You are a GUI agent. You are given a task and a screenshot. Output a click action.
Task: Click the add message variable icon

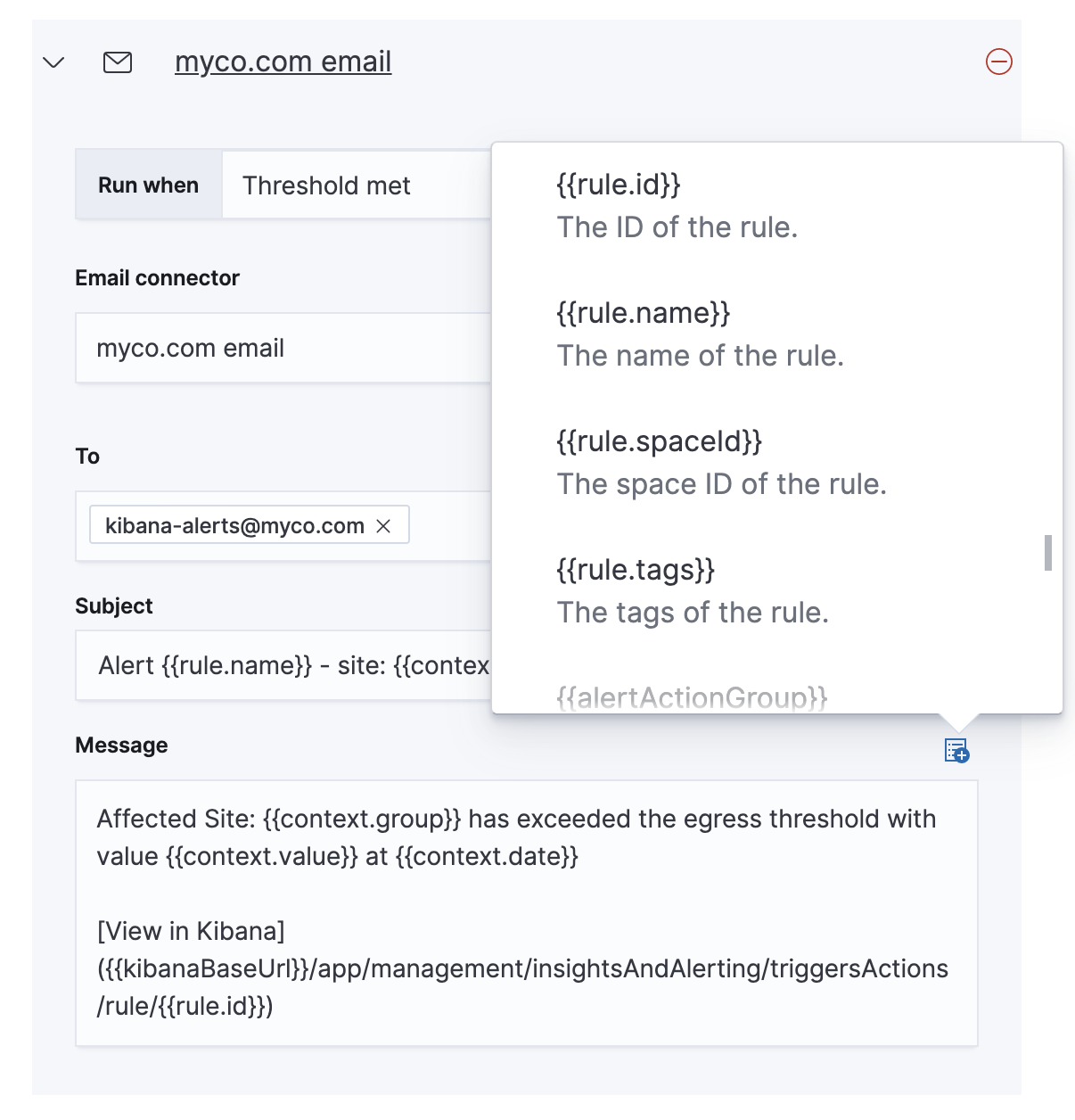coord(956,751)
